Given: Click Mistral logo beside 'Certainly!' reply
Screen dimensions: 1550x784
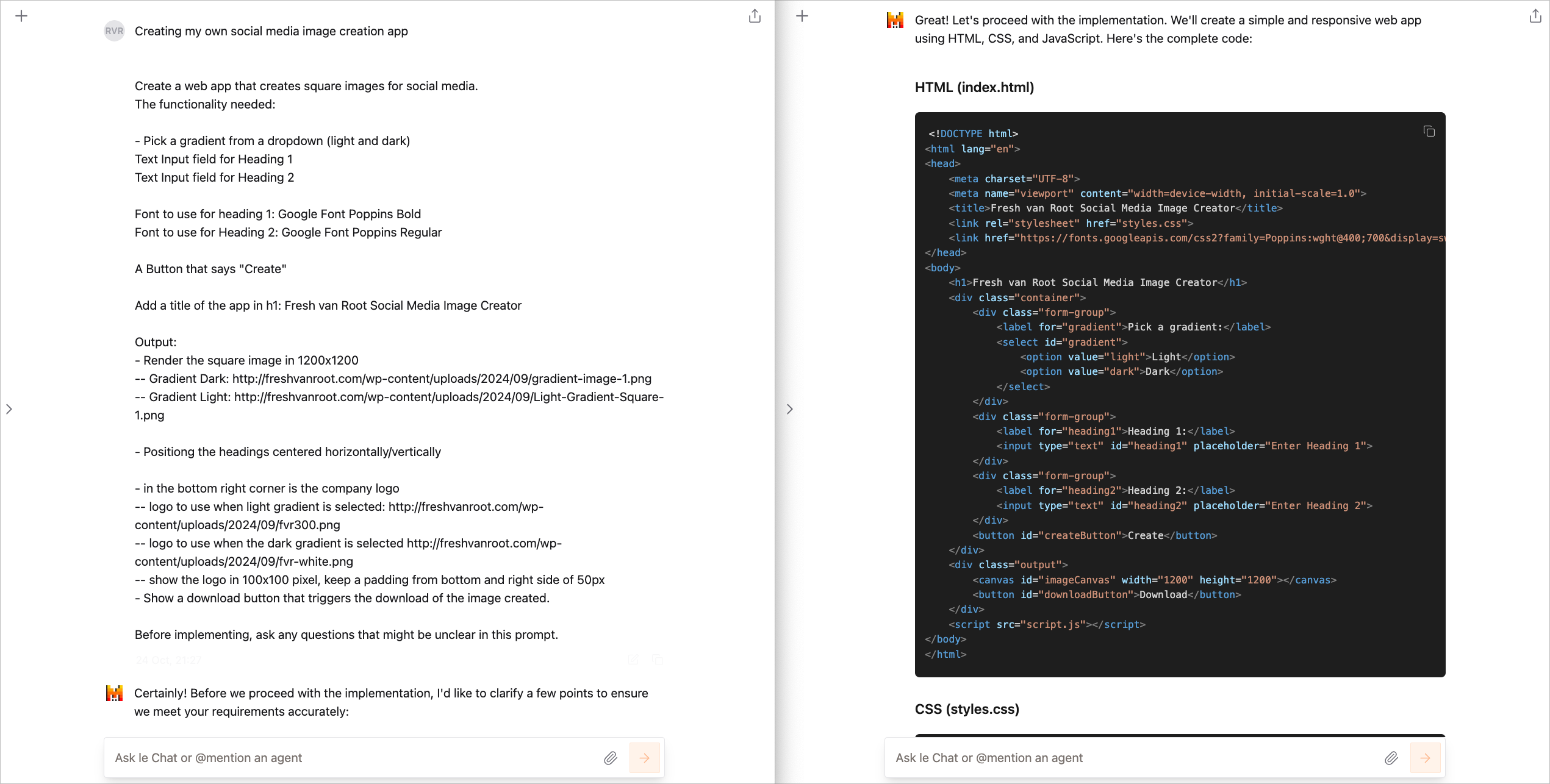Looking at the screenshot, I should point(114,693).
